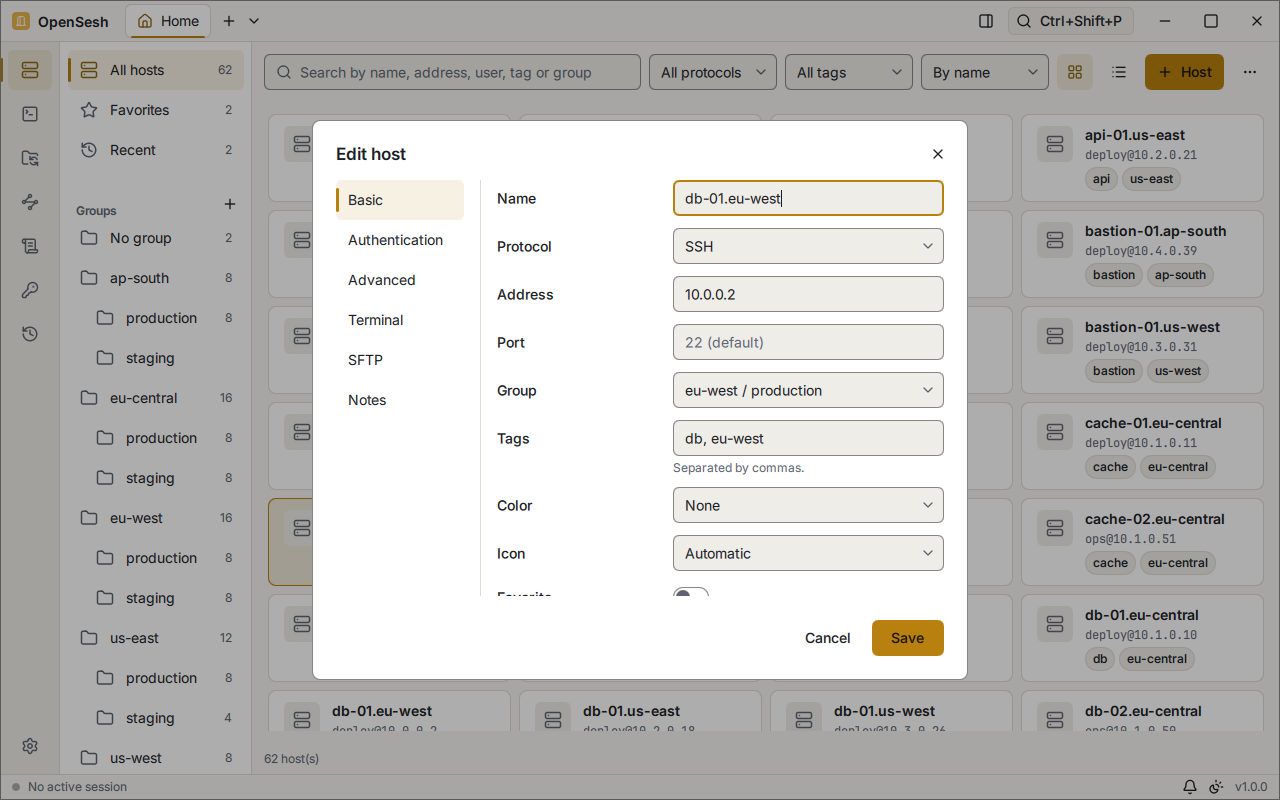Click the add group plus icon

pyautogui.click(x=229, y=204)
